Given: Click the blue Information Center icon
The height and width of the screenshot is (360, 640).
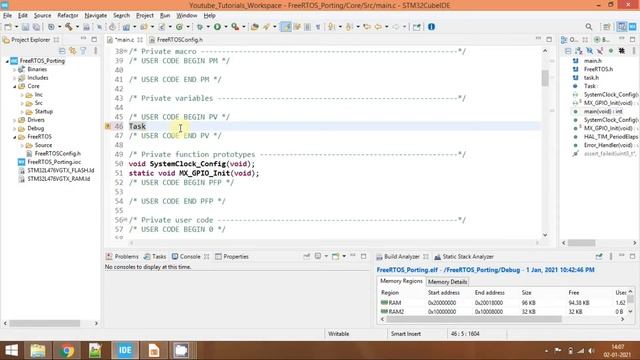Looking at the screenshot, I should (x=431, y=27).
